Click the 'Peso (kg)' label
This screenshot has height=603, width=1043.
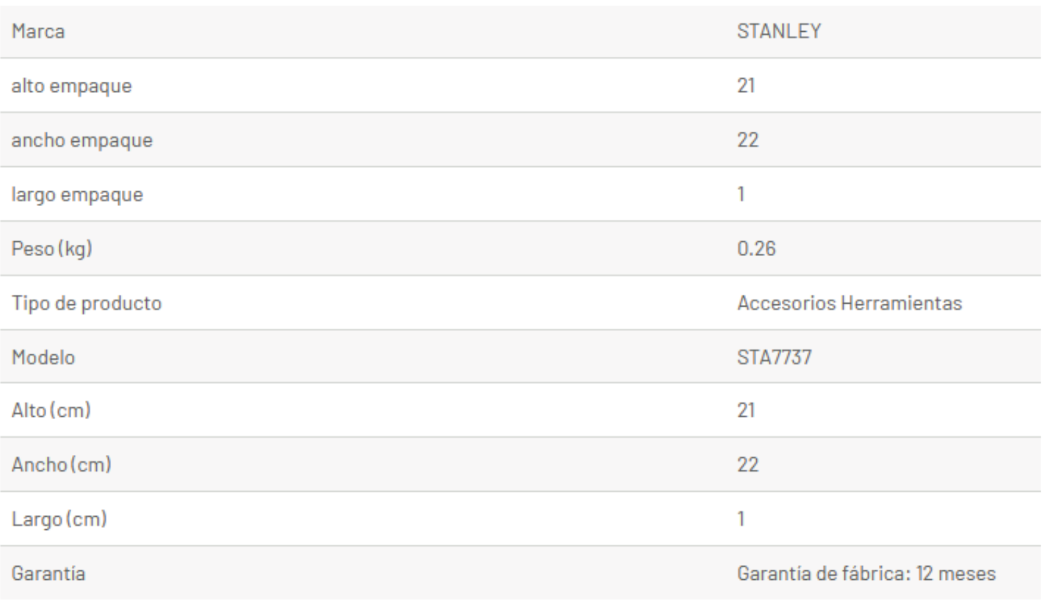coord(51,248)
